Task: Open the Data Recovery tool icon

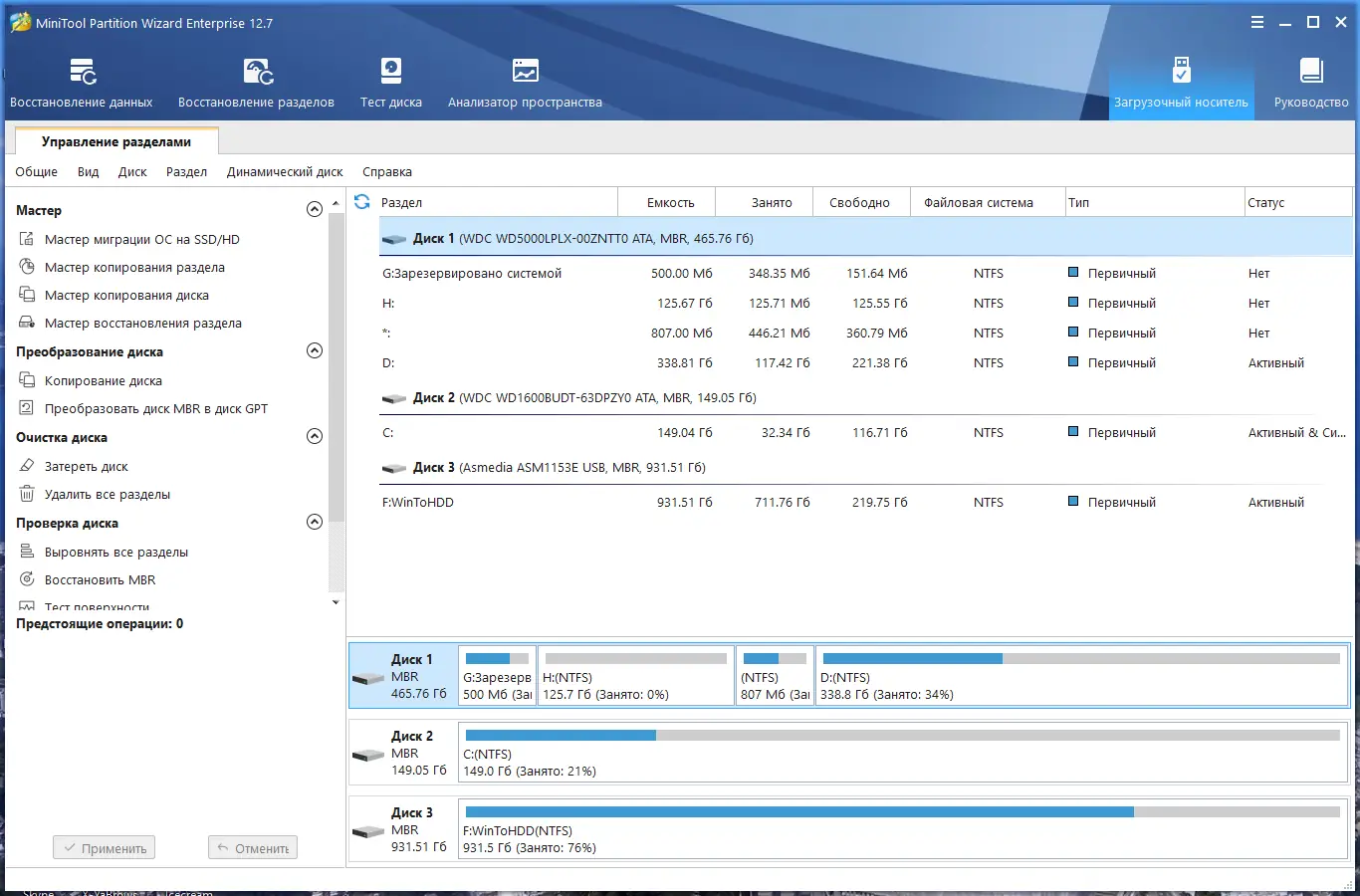Action: pos(82,72)
